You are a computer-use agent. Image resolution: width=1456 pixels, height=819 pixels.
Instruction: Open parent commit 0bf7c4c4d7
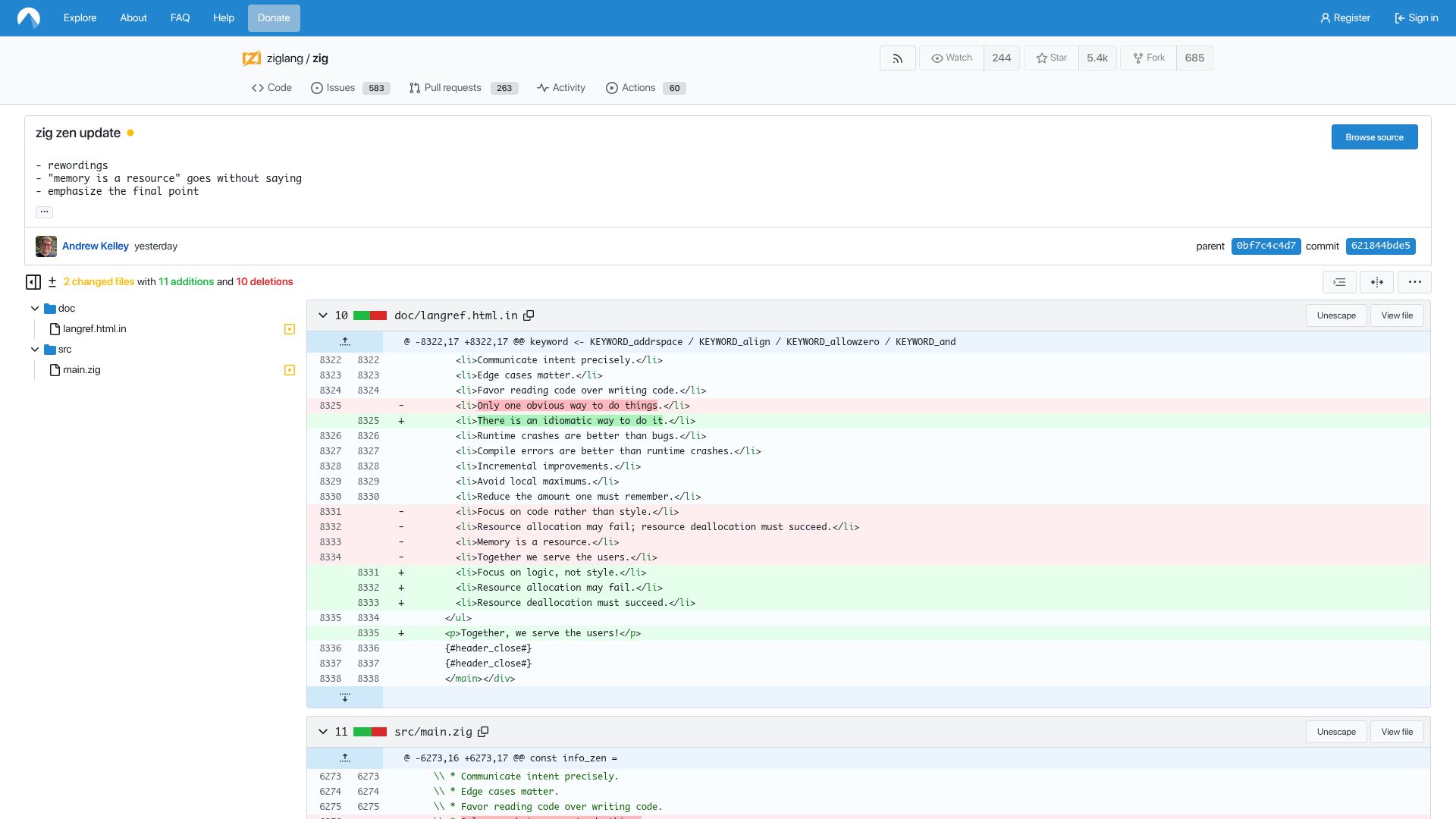[1266, 246]
